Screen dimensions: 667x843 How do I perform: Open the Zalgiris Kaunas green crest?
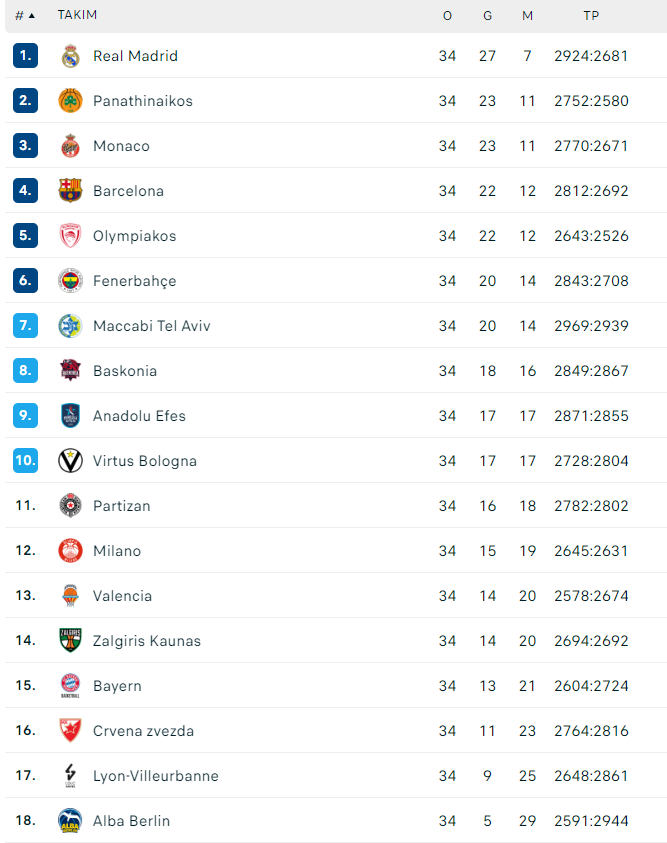(x=70, y=640)
